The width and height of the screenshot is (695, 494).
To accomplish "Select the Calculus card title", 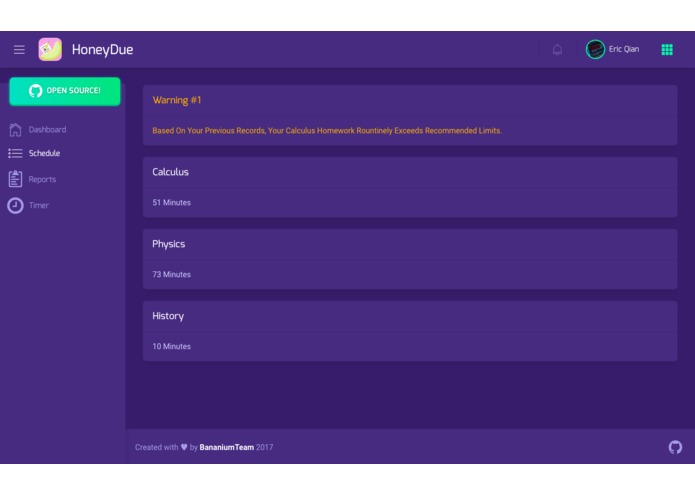I will tap(170, 172).
